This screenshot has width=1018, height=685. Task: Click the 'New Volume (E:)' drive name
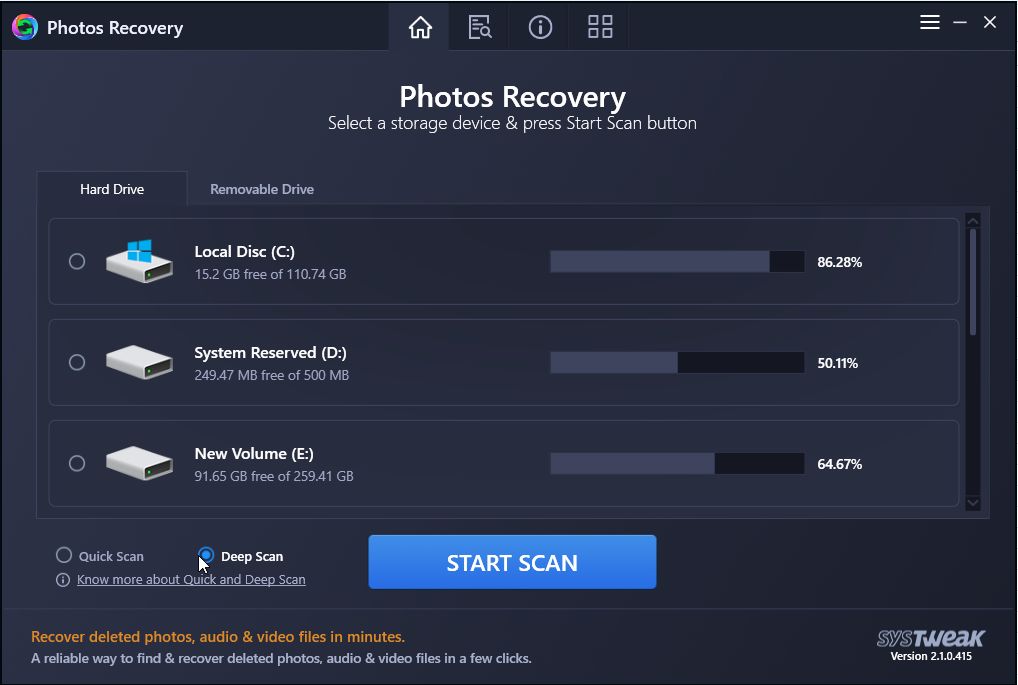click(254, 453)
